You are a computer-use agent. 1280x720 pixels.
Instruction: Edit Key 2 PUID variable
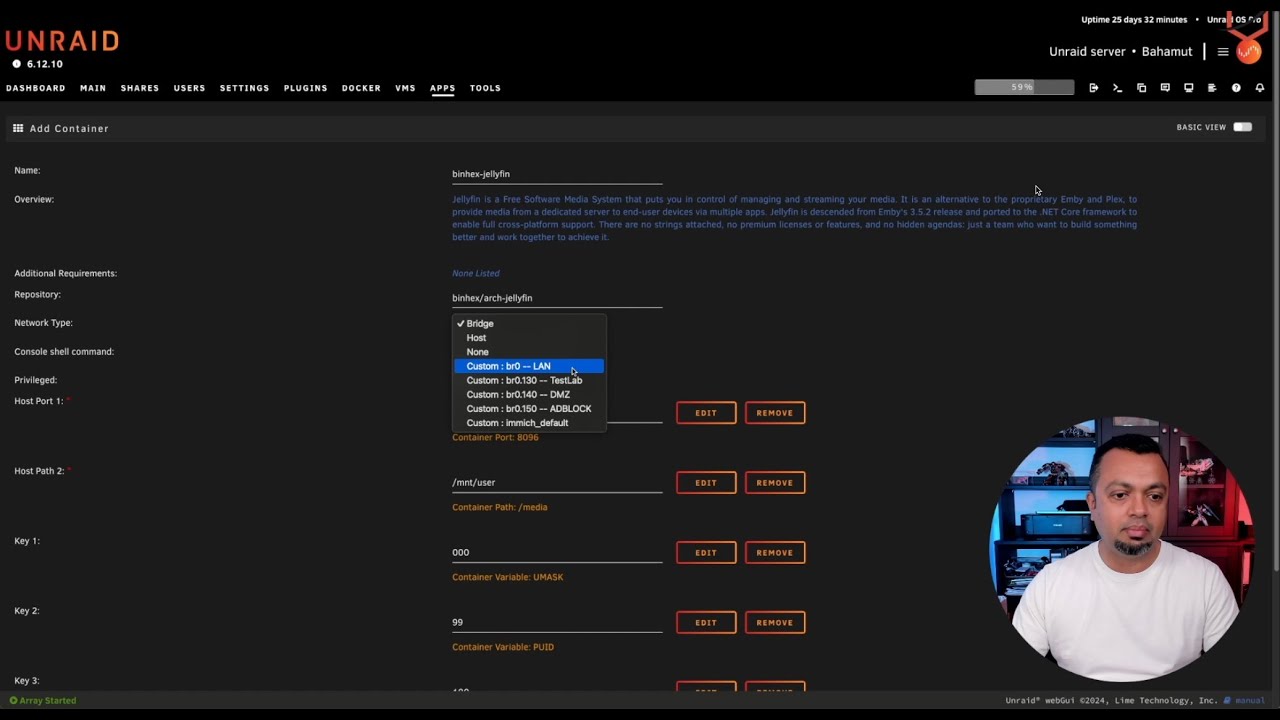706,623
